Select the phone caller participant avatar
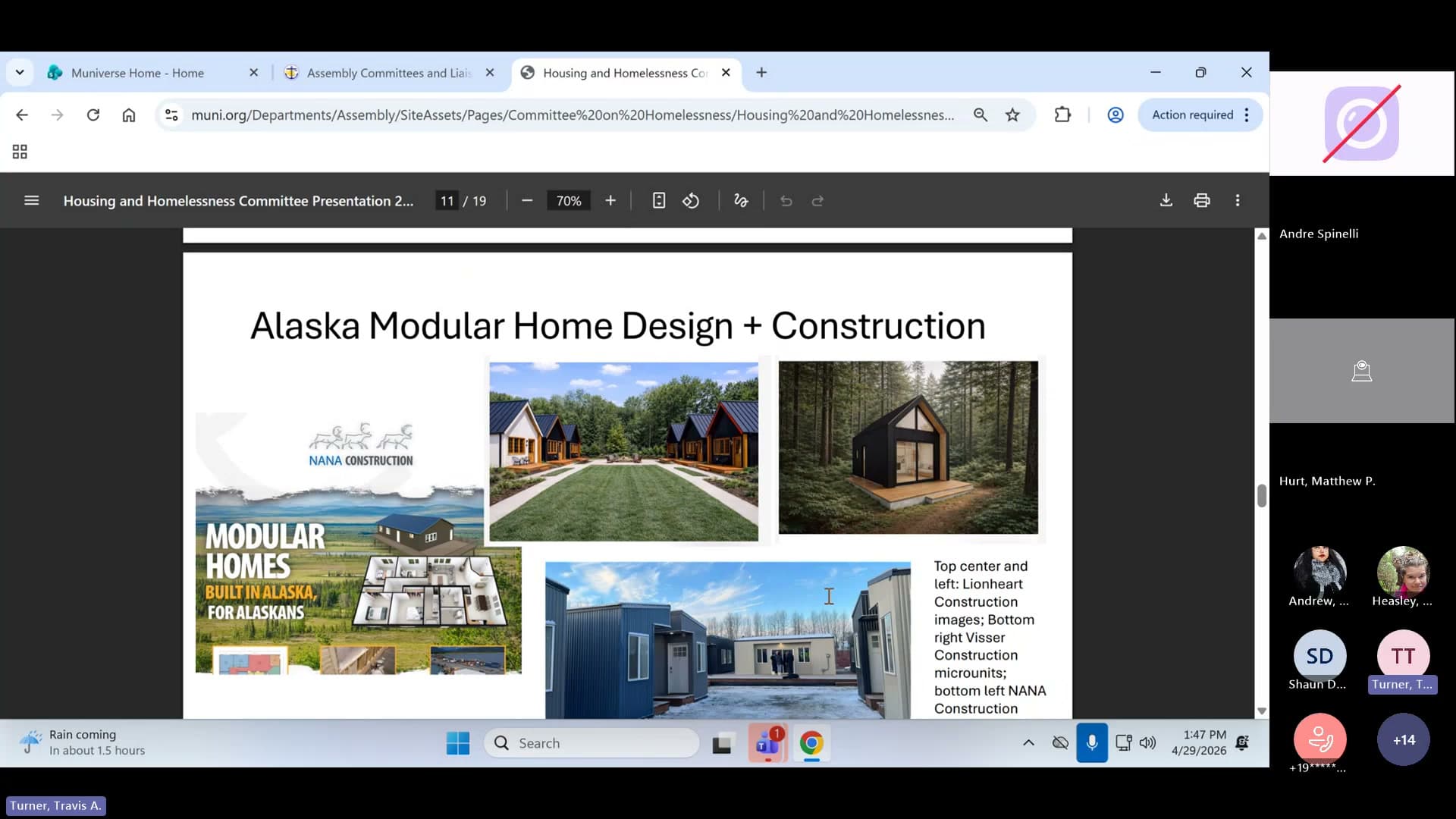The height and width of the screenshot is (819, 1456). [x=1320, y=739]
